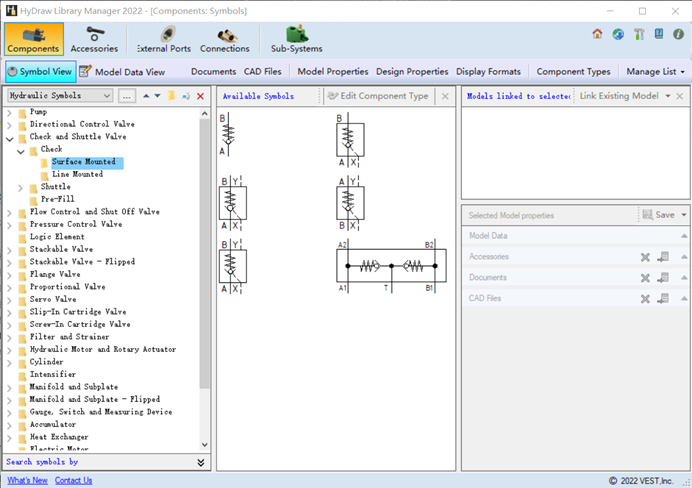This screenshot has width=692, height=488.
Task: Click the info icon at top right
Action: click(x=679, y=34)
